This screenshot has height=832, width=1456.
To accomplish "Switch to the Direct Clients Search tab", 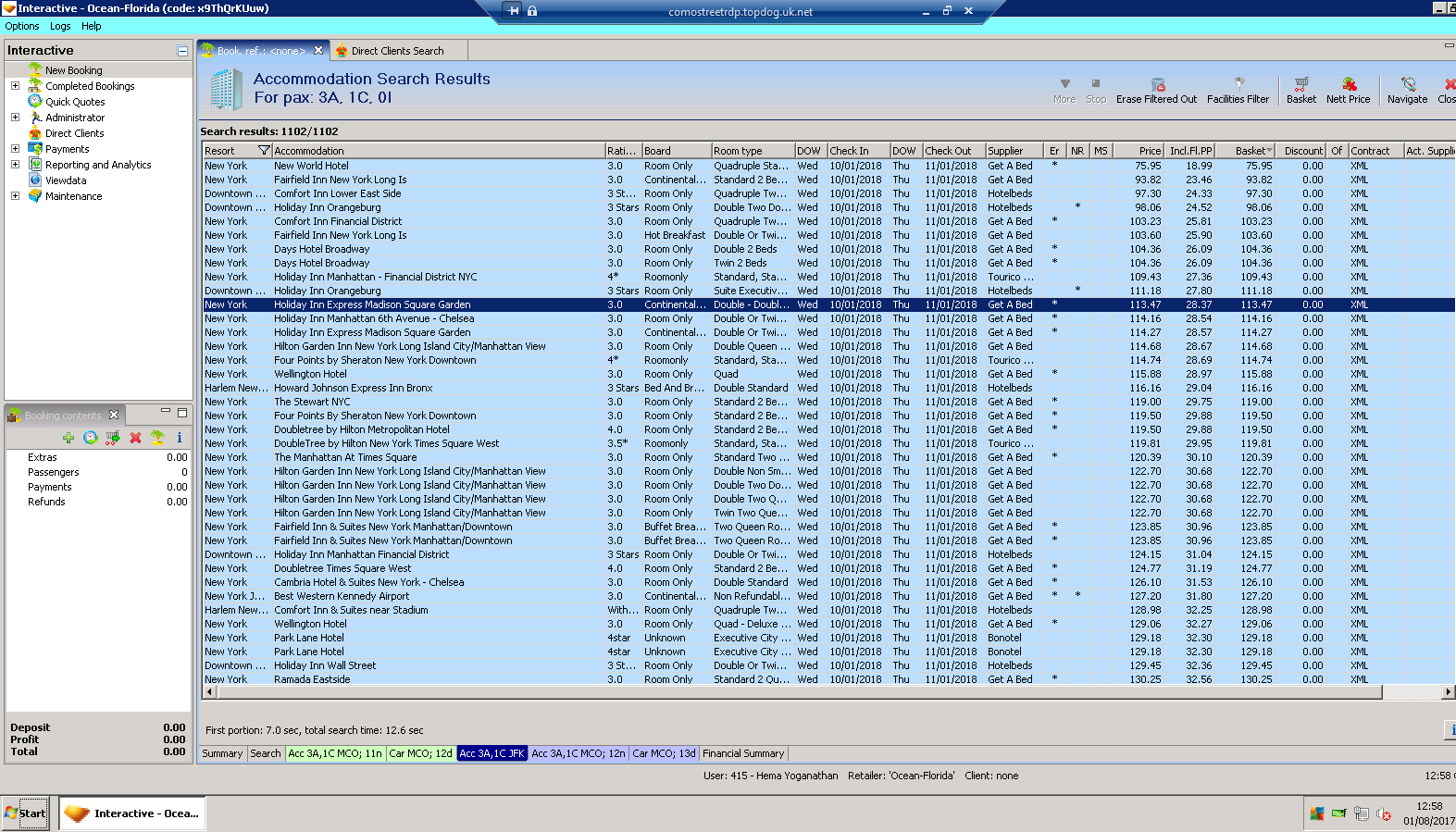I will tap(397, 51).
